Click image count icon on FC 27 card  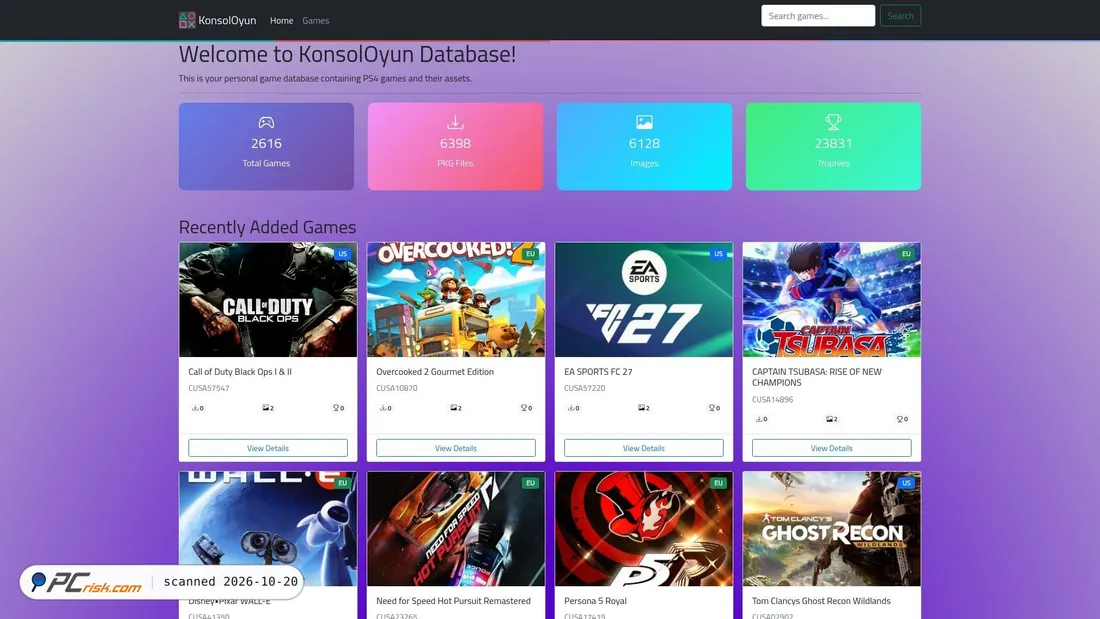tap(642, 408)
